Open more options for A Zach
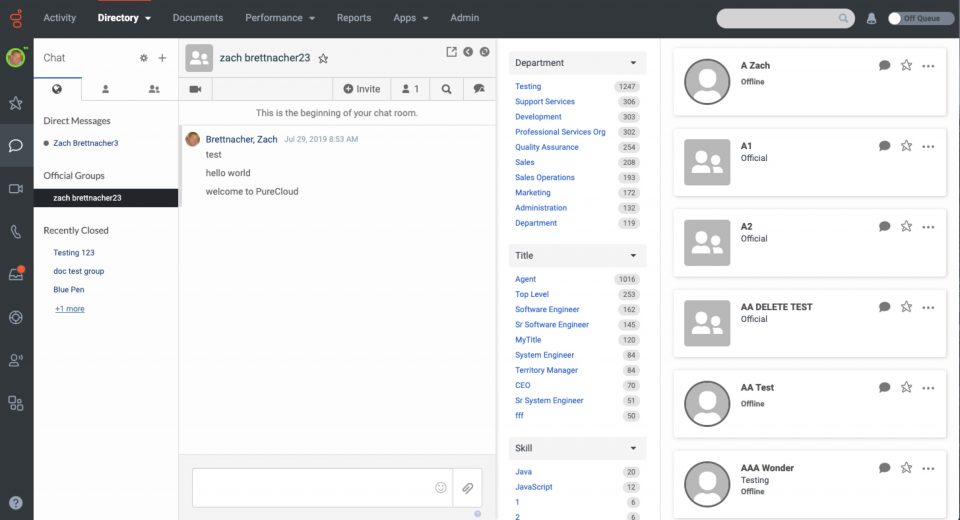The image size is (960, 520). click(928, 66)
